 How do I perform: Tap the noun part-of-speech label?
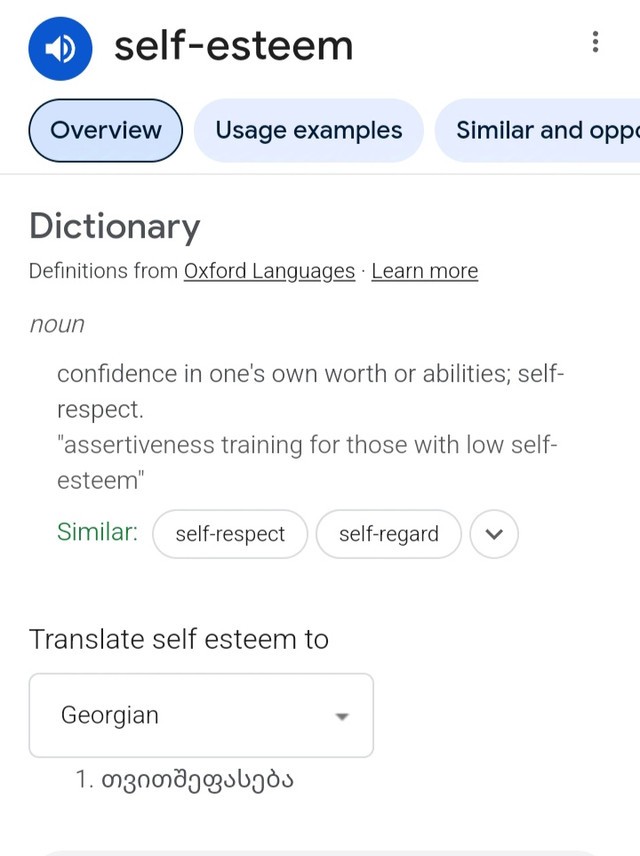[x=57, y=324]
